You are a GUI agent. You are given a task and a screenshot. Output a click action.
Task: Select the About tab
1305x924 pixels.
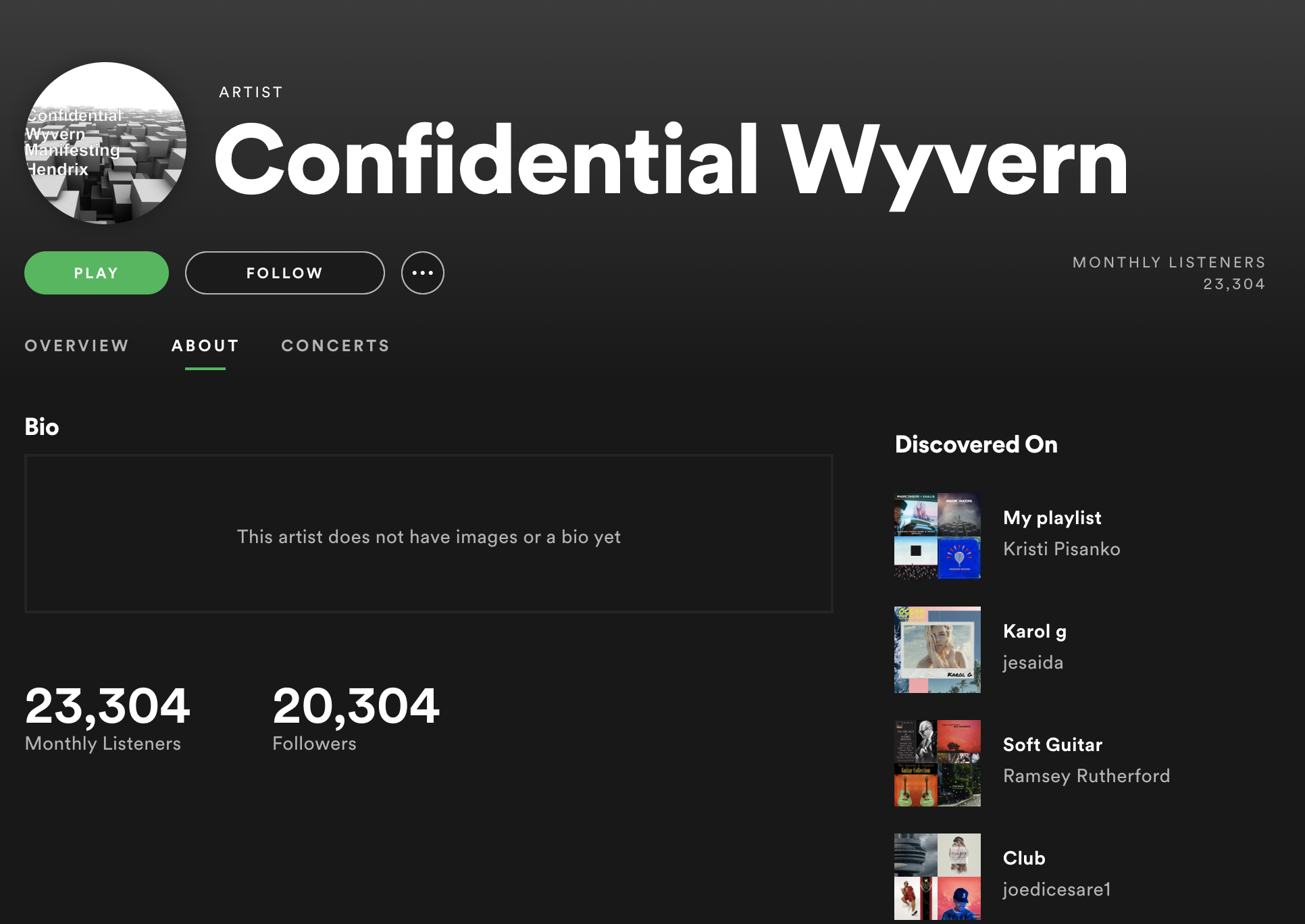click(x=205, y=346)
